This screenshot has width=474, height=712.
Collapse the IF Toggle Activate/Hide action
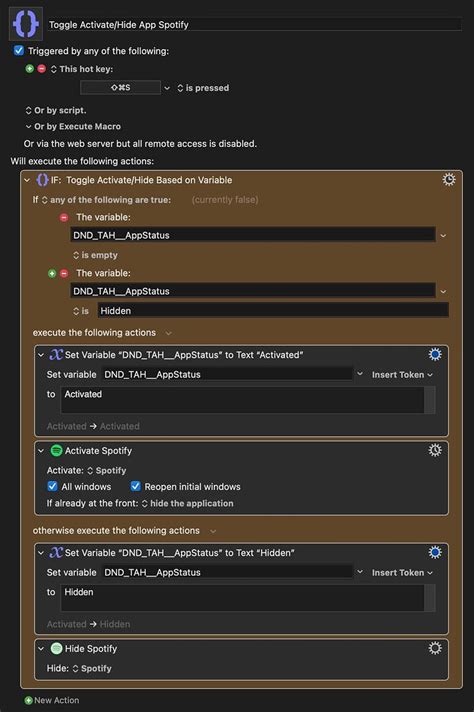pyautogui.click(x=27, y=180)
